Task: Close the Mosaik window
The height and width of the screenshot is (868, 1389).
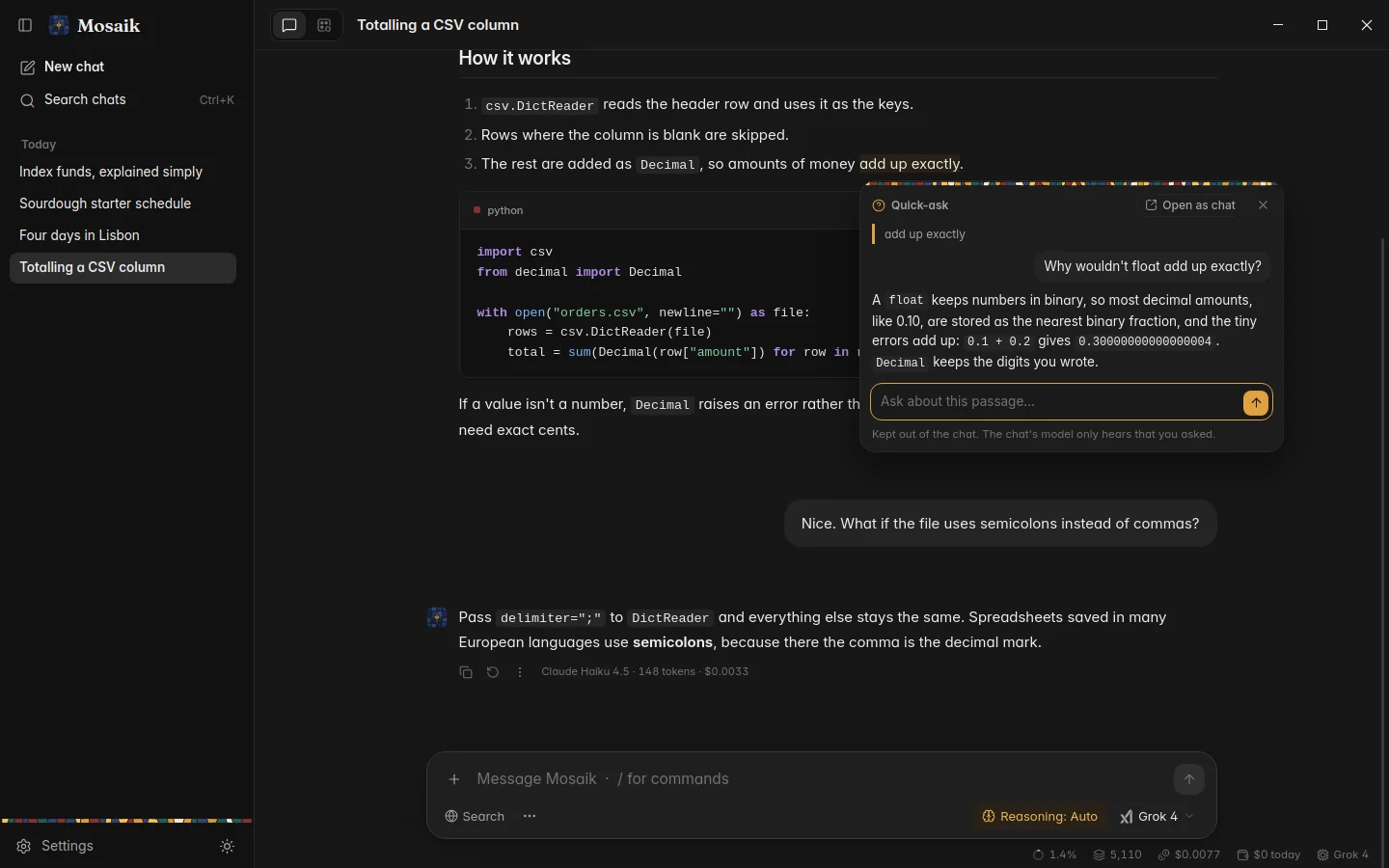Action: (x=1367, y=25)
